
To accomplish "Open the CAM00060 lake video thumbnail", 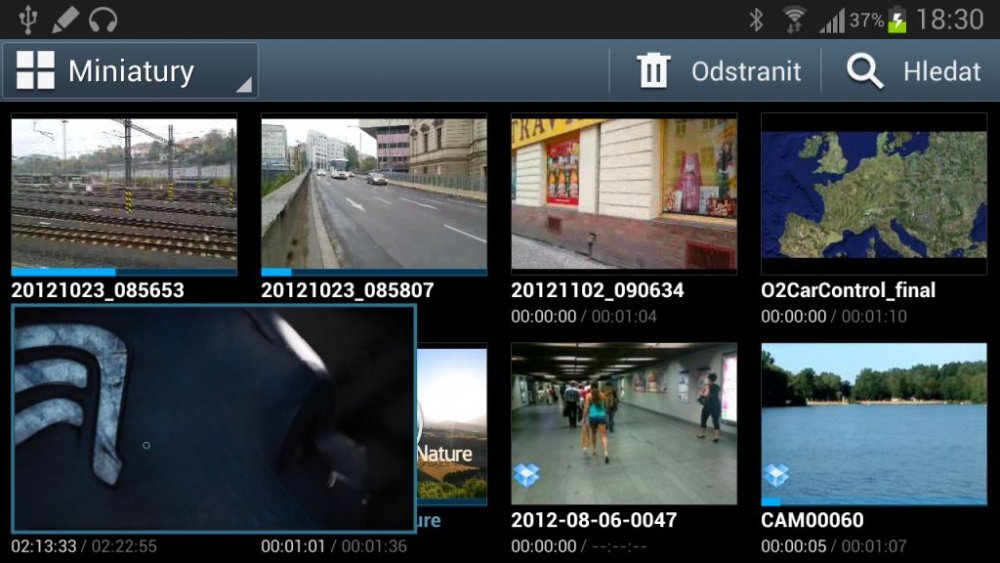I will point(873,422).
